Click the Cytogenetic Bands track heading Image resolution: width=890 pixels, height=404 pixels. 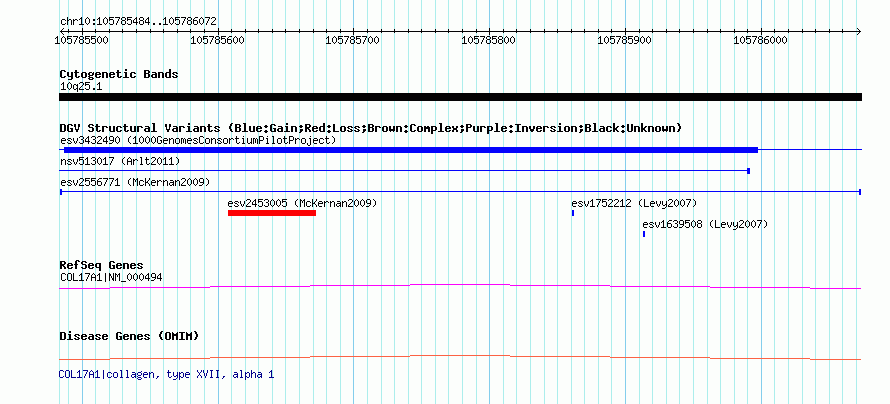pyautogui.click(x=119, y=74)
